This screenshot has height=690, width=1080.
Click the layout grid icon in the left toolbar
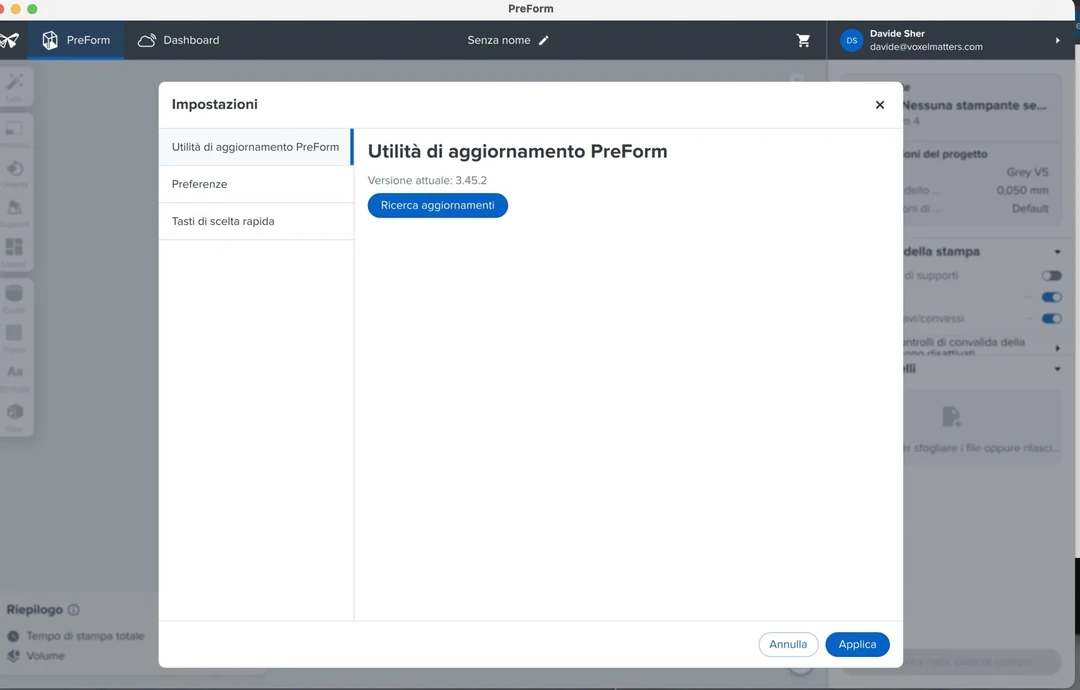14,247
